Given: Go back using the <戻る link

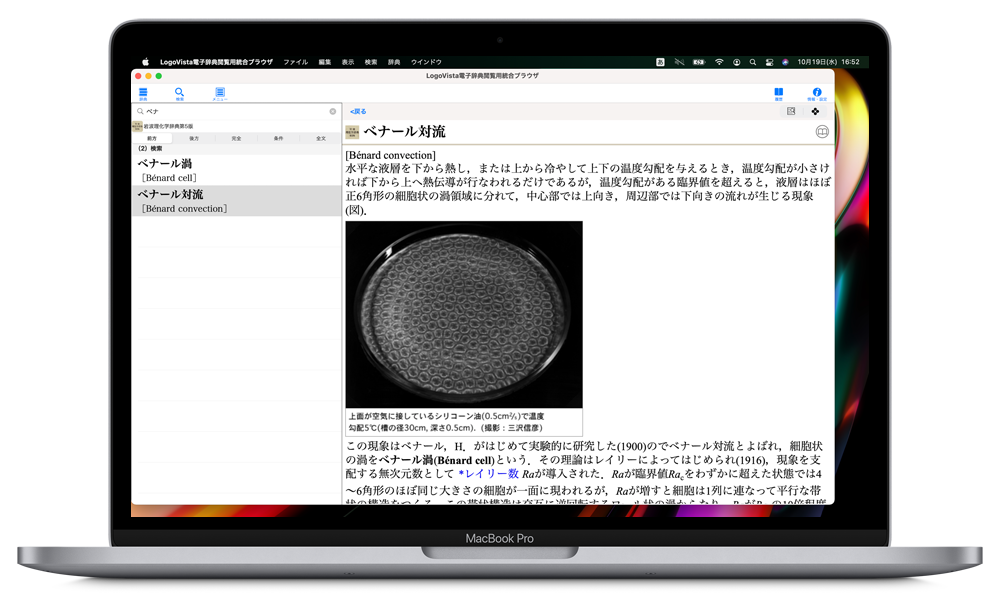Looking at the screenshot, I should [358, 112].
